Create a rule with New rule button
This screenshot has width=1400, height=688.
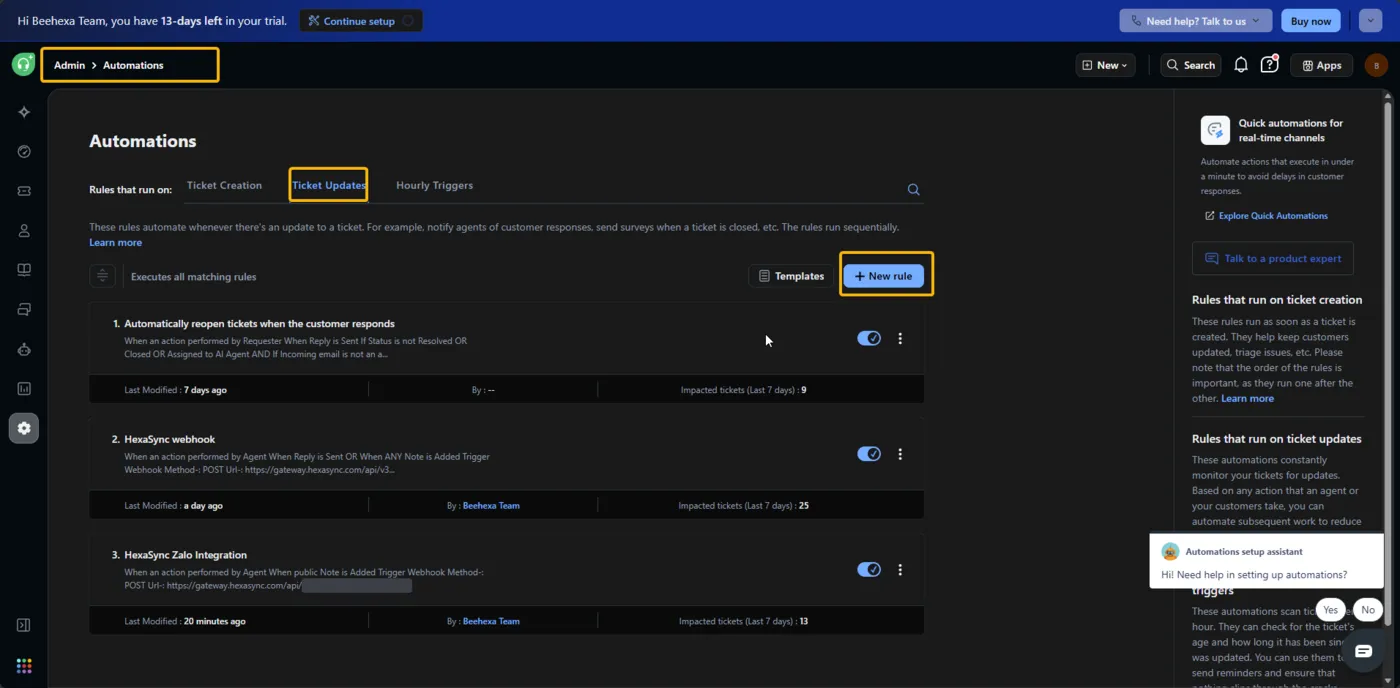[884, 276]
